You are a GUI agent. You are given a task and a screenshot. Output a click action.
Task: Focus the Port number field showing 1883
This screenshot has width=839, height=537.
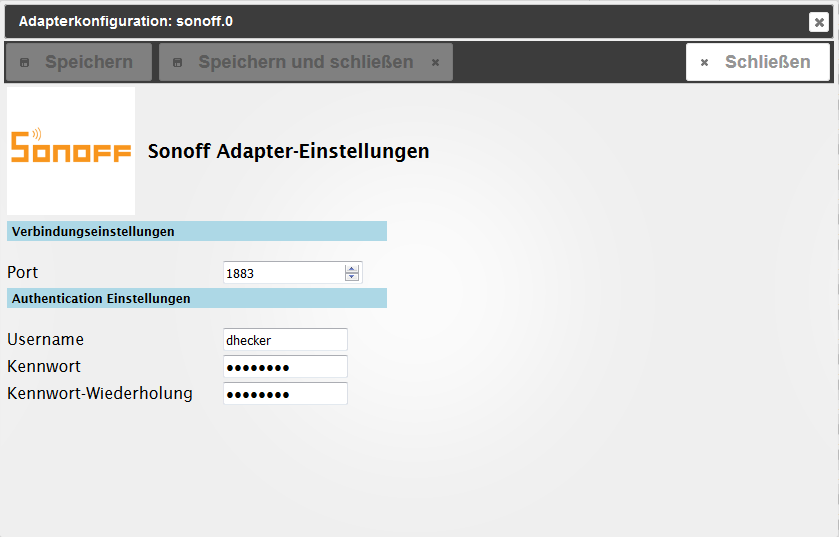coord(284,273)
